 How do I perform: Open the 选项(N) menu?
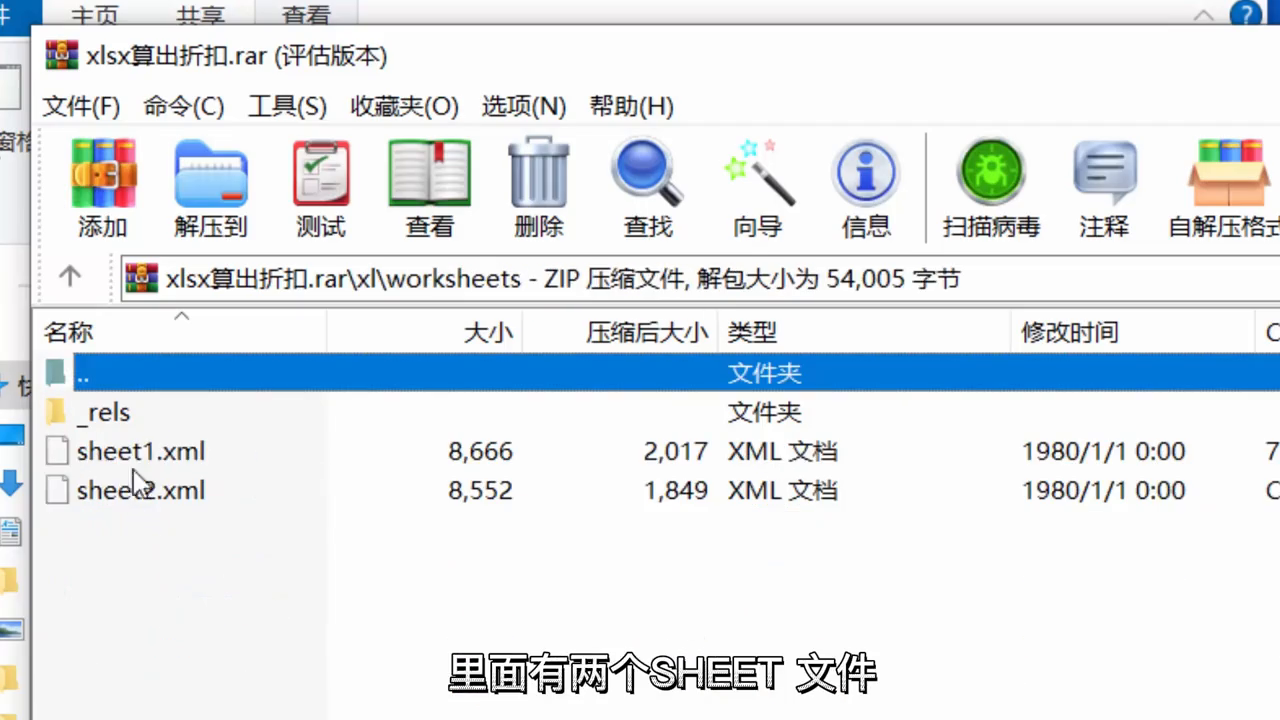pos(524,106)
